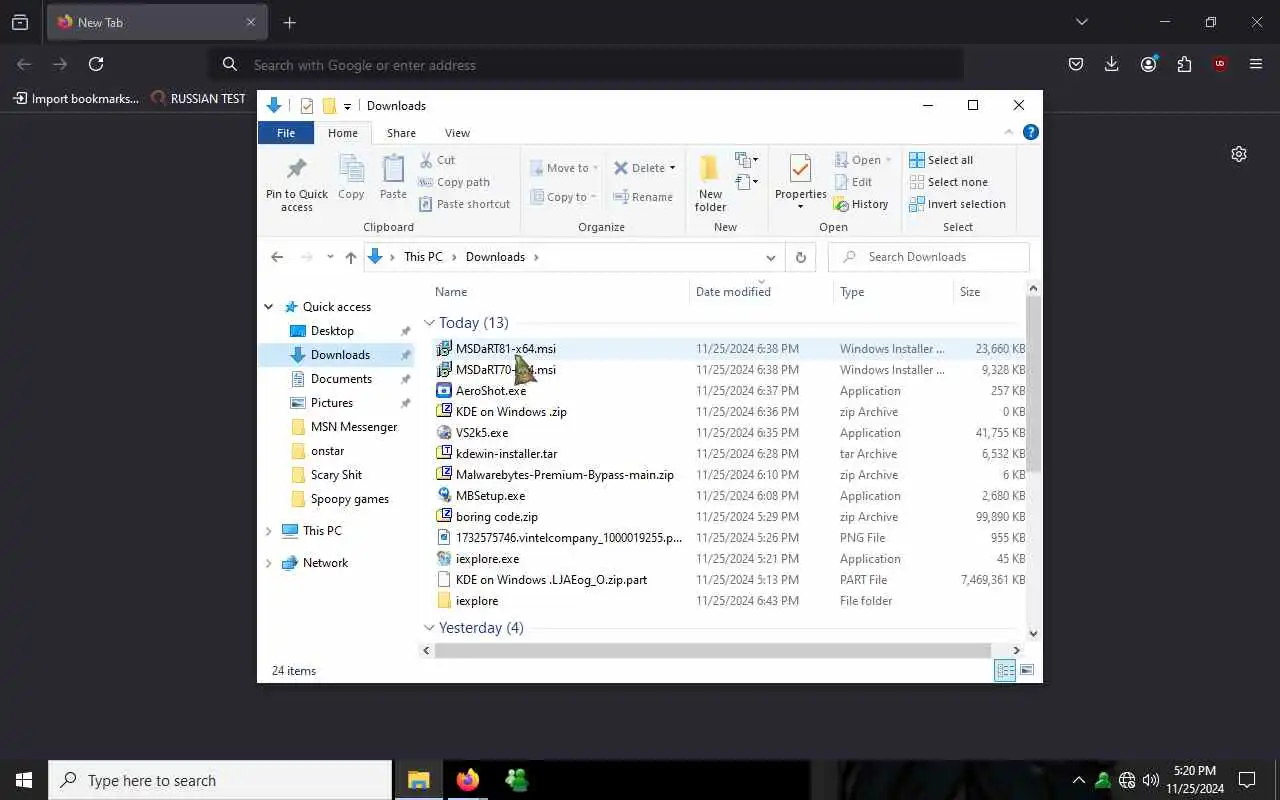Click the Search Downloads field

click(x=929, y=257)
